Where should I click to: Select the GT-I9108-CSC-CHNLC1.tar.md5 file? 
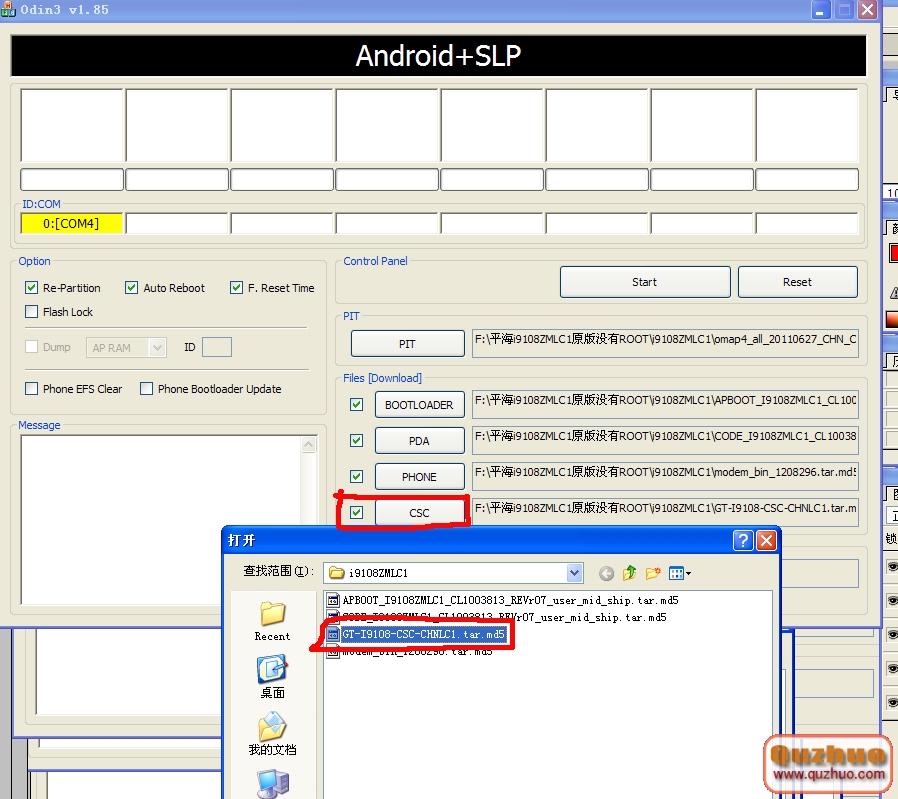(x=416, y=635)
